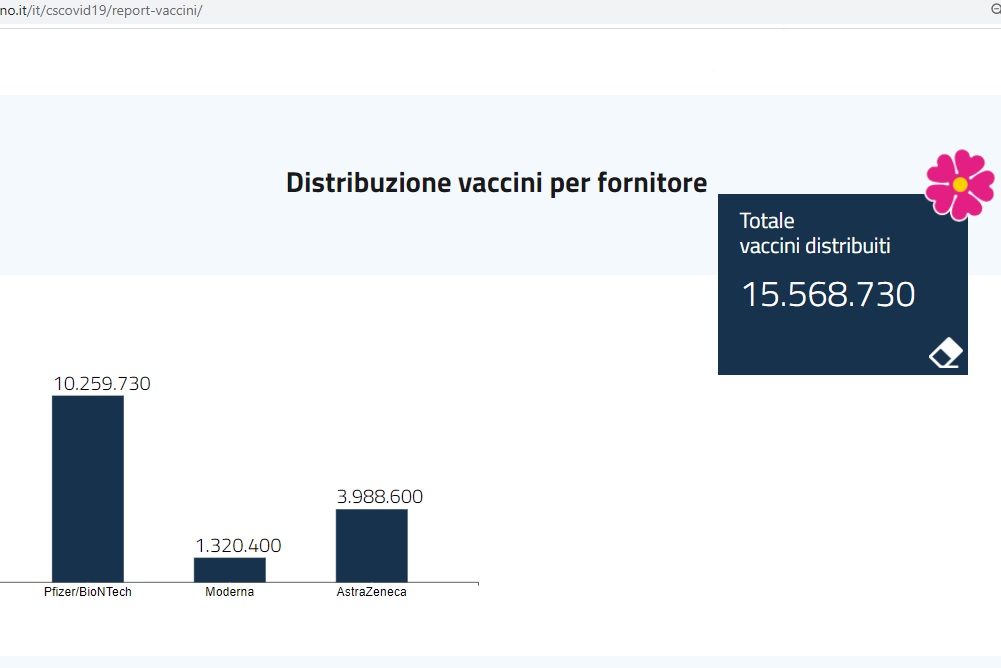Click the AstraZeneca axis label
Viewport: 1001px width, 668px height.
[x=371, y=592]
